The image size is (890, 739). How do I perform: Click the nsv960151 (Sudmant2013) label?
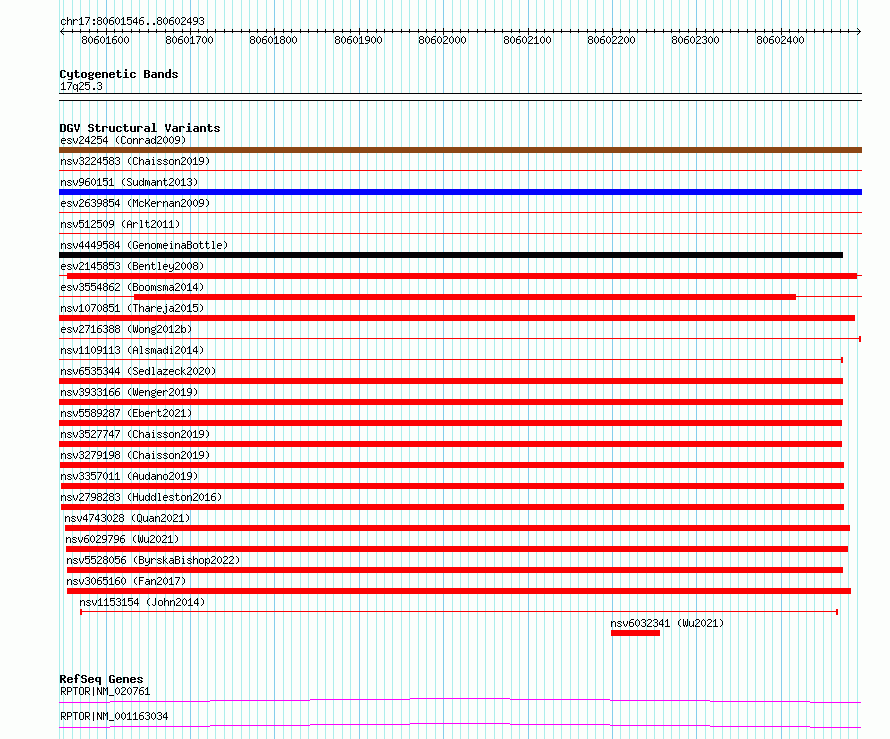click(129, 182)
